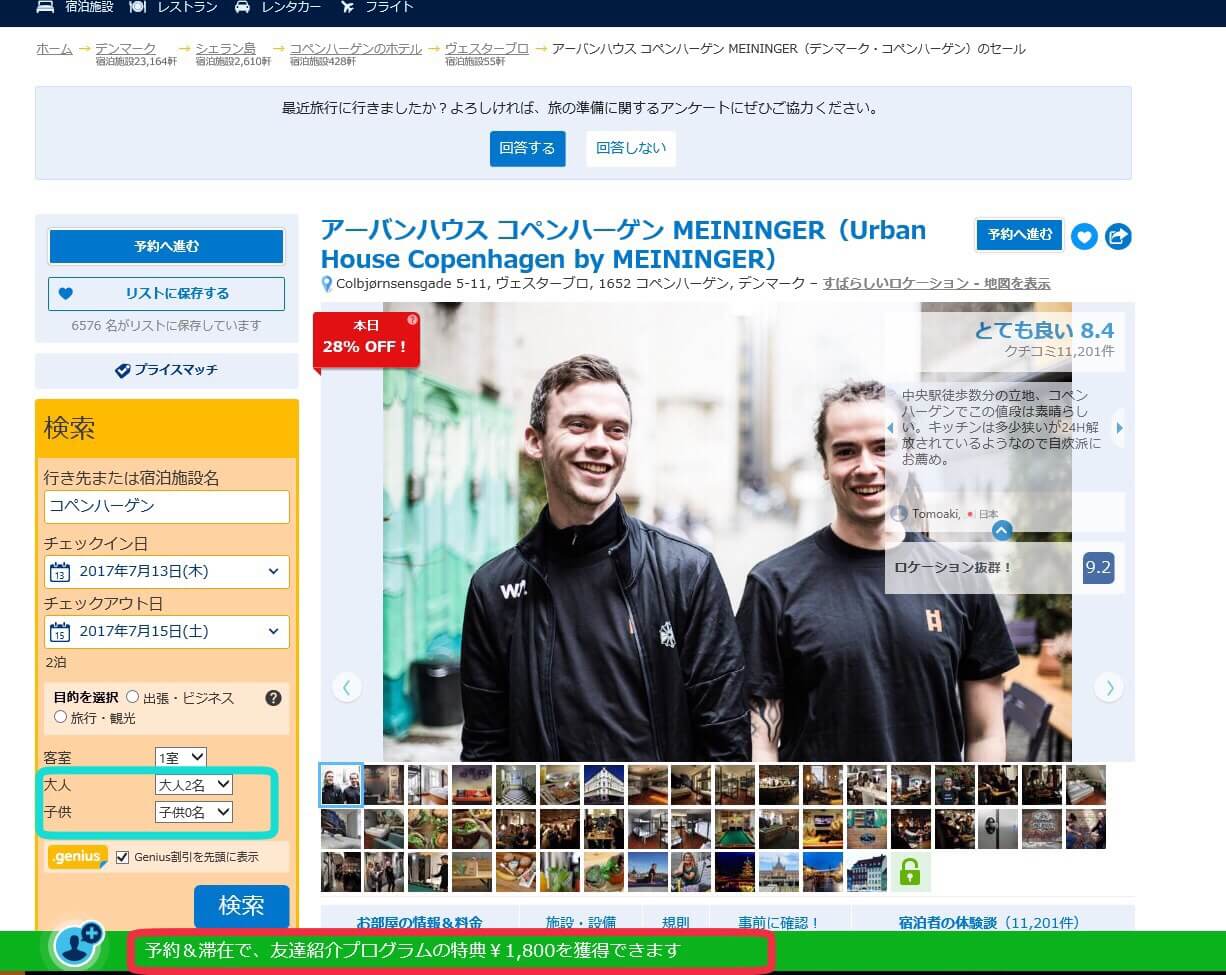Click the heart icon in リストに保存する button
Screen dimensions: 1226x975
66,294
